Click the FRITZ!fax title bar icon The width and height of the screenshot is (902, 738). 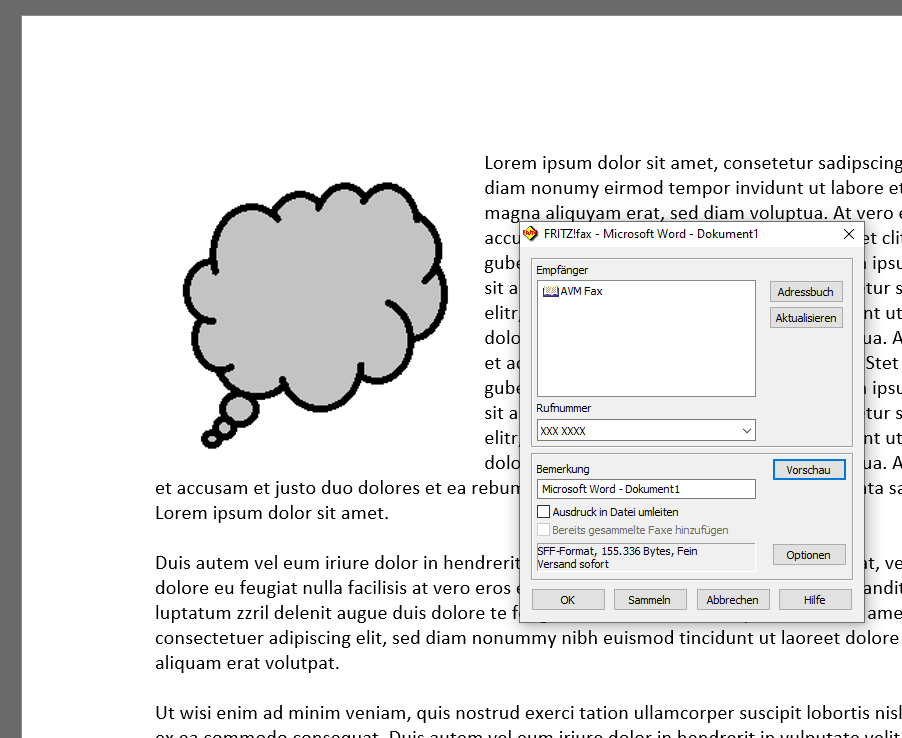click(x=528, y=233)
